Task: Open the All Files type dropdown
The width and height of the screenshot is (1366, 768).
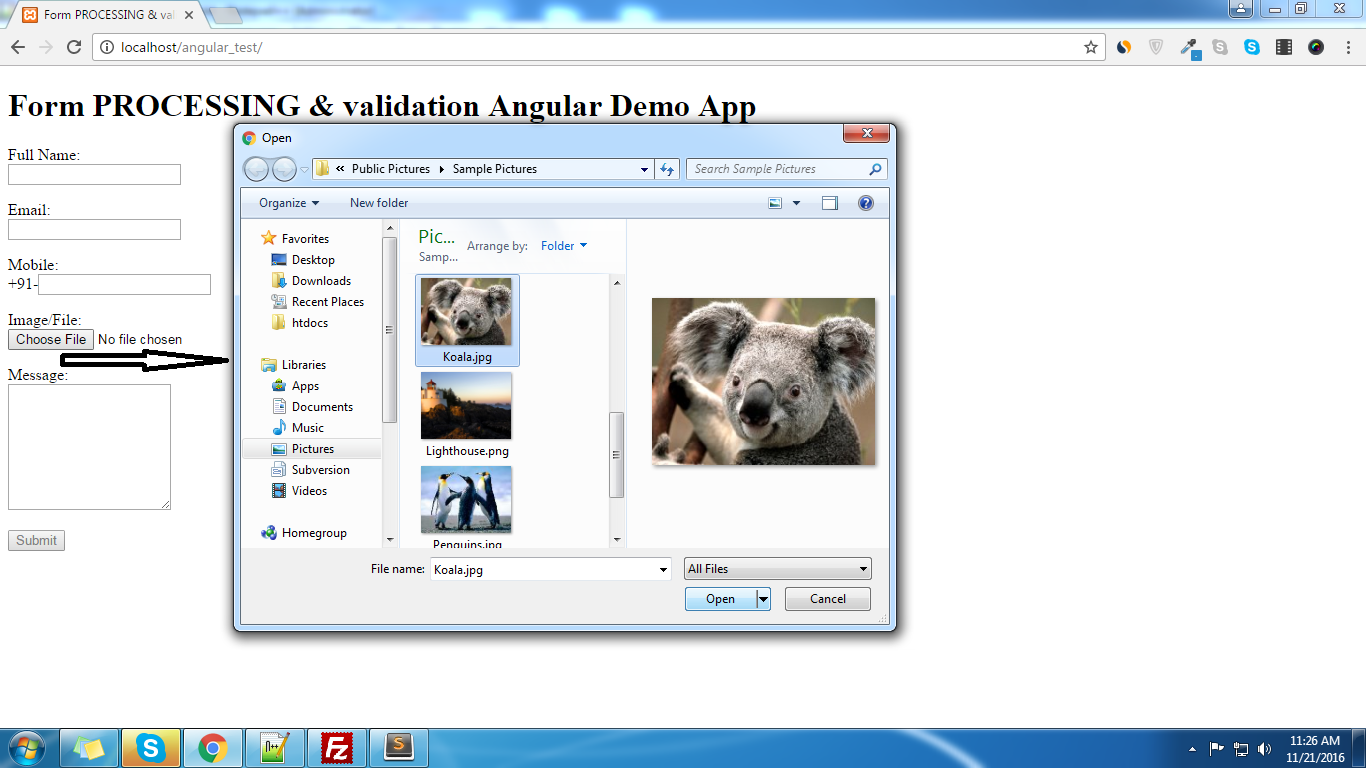Action: [777, 568]
